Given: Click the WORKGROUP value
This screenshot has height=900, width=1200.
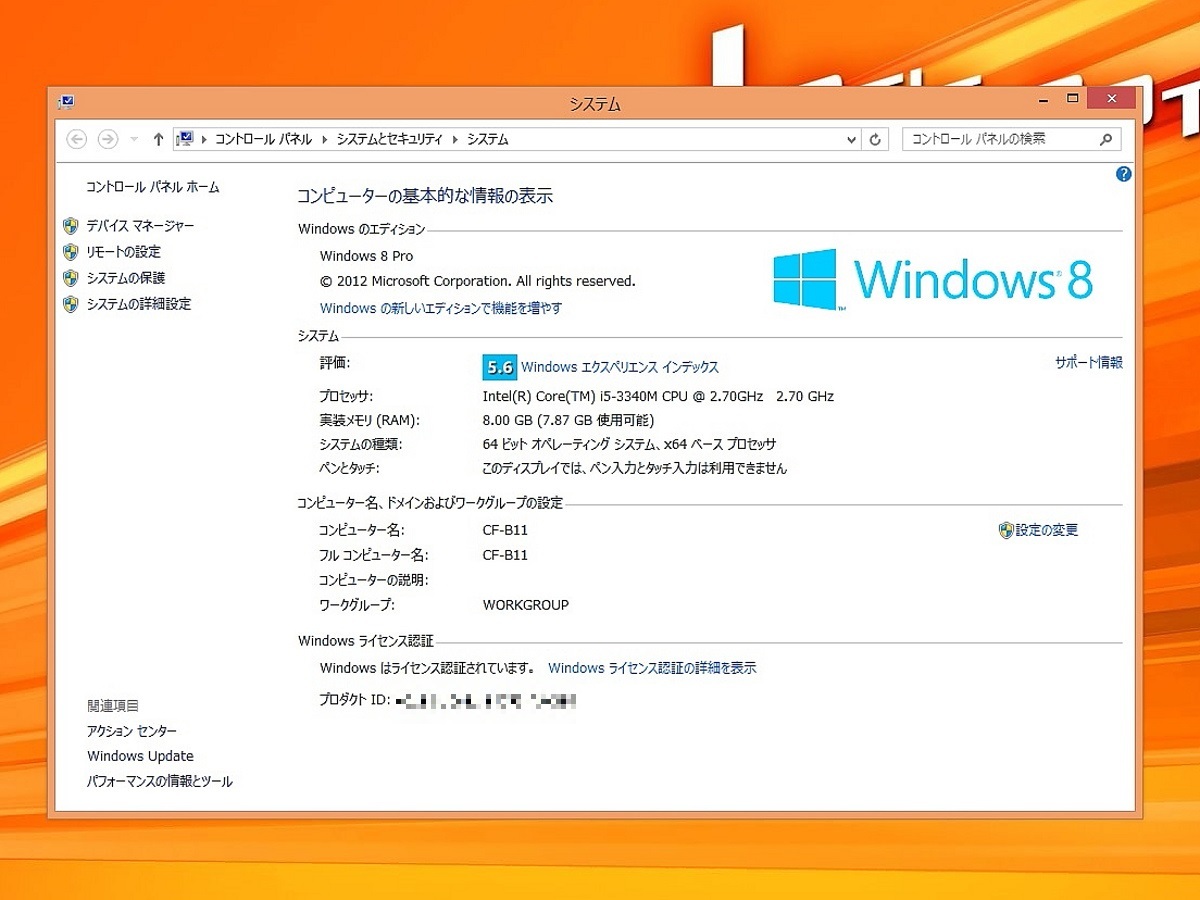Looking at the screenshot, I should (x=526, y=605).
